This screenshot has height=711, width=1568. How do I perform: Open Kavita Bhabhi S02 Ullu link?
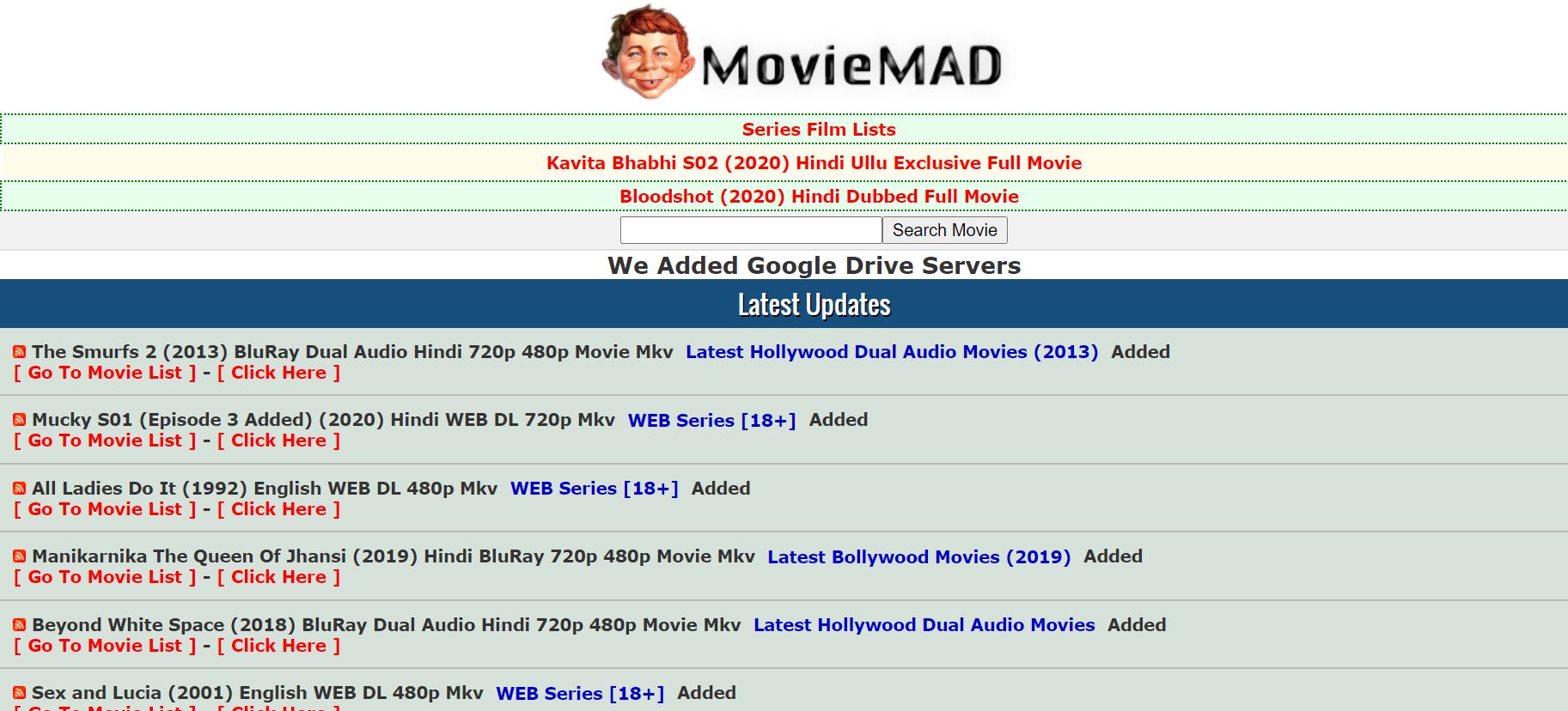814,163
